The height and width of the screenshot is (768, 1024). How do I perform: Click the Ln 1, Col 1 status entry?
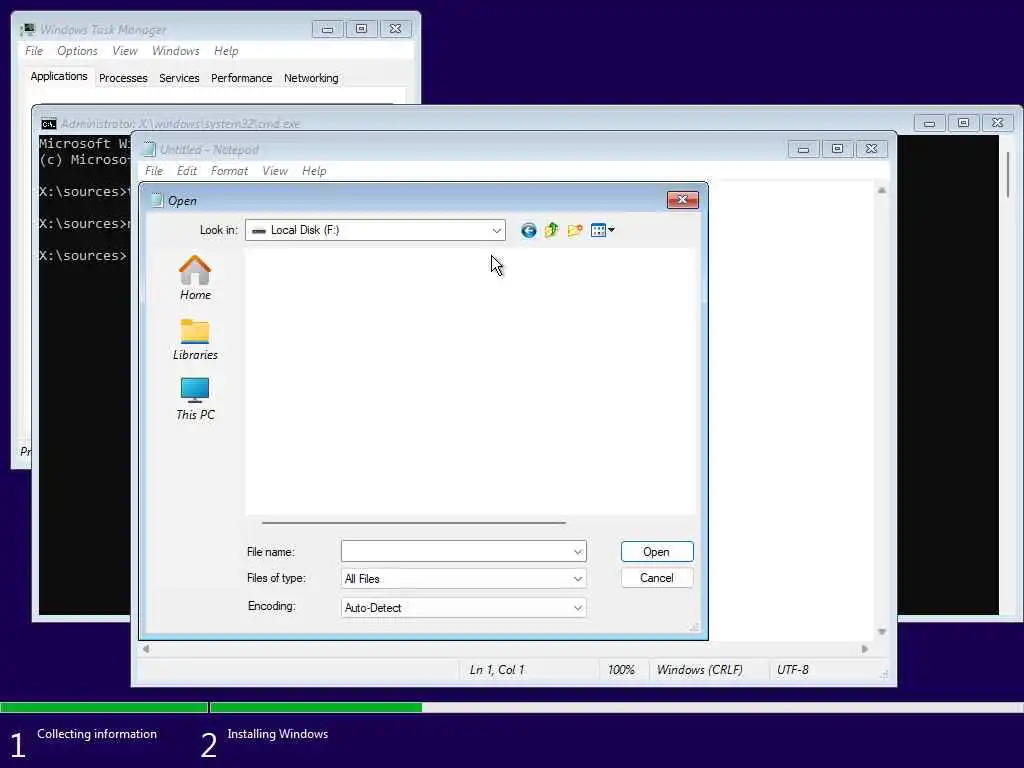pos(497,670)
